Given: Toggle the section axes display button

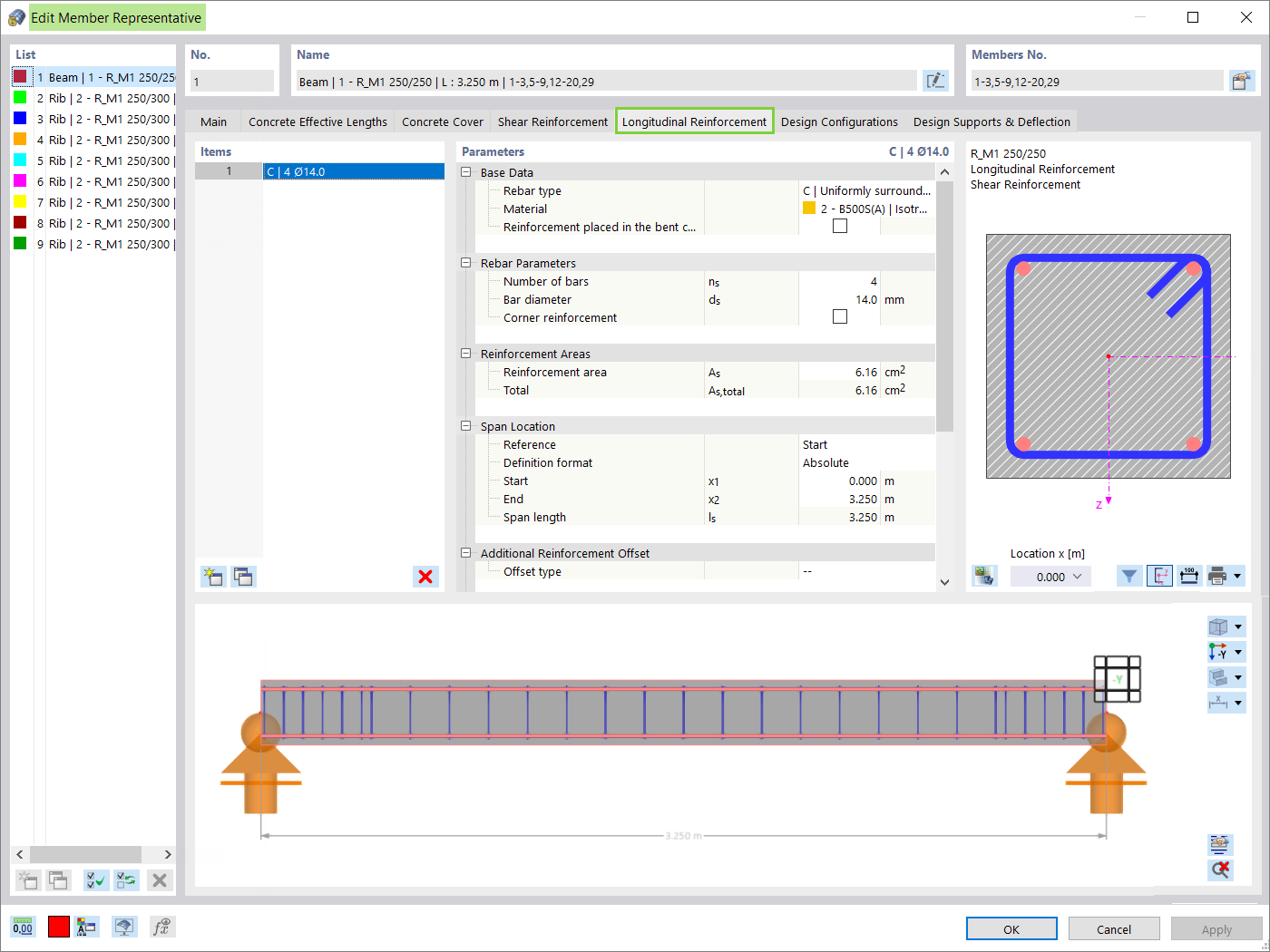Looking at the screenshot, I should (x=1159, y=576).
